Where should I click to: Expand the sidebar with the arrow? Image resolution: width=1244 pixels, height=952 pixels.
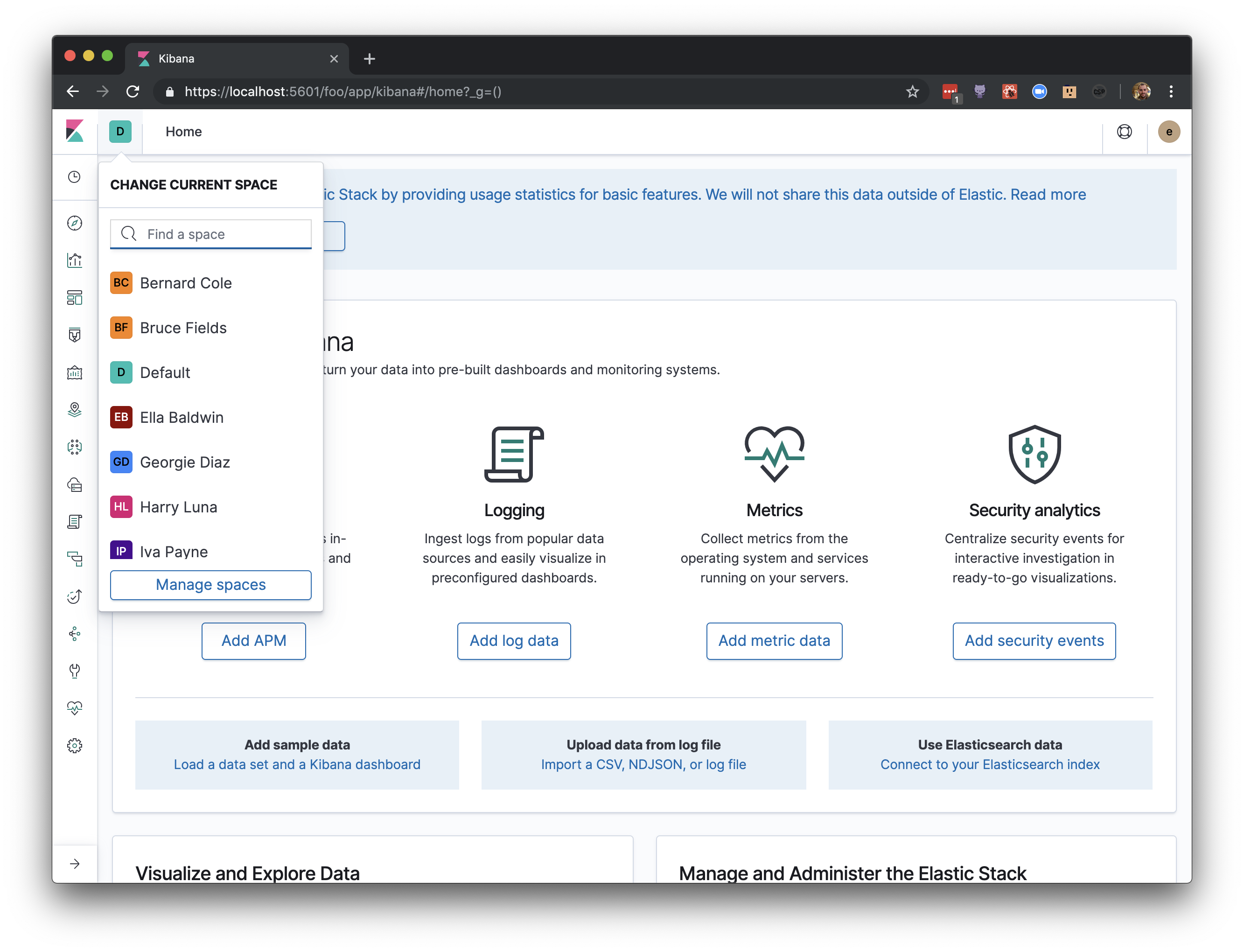(x=74, y=864)
